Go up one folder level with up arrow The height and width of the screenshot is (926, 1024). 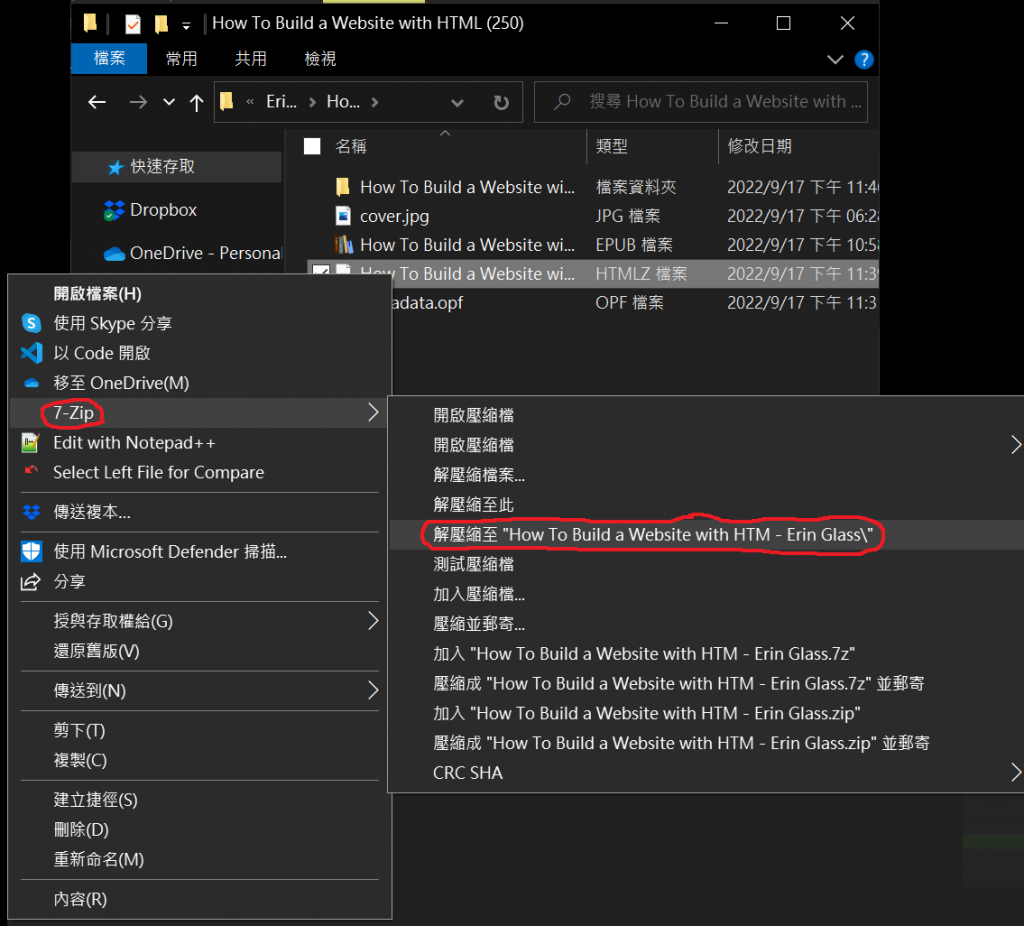pos(196,103)
